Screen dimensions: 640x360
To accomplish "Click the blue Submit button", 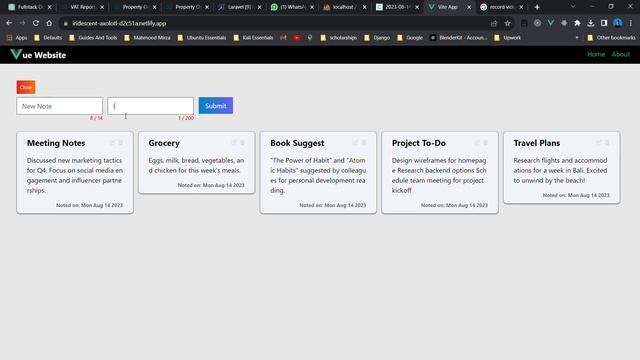I will pyautogui.click(x=216, y=106).
